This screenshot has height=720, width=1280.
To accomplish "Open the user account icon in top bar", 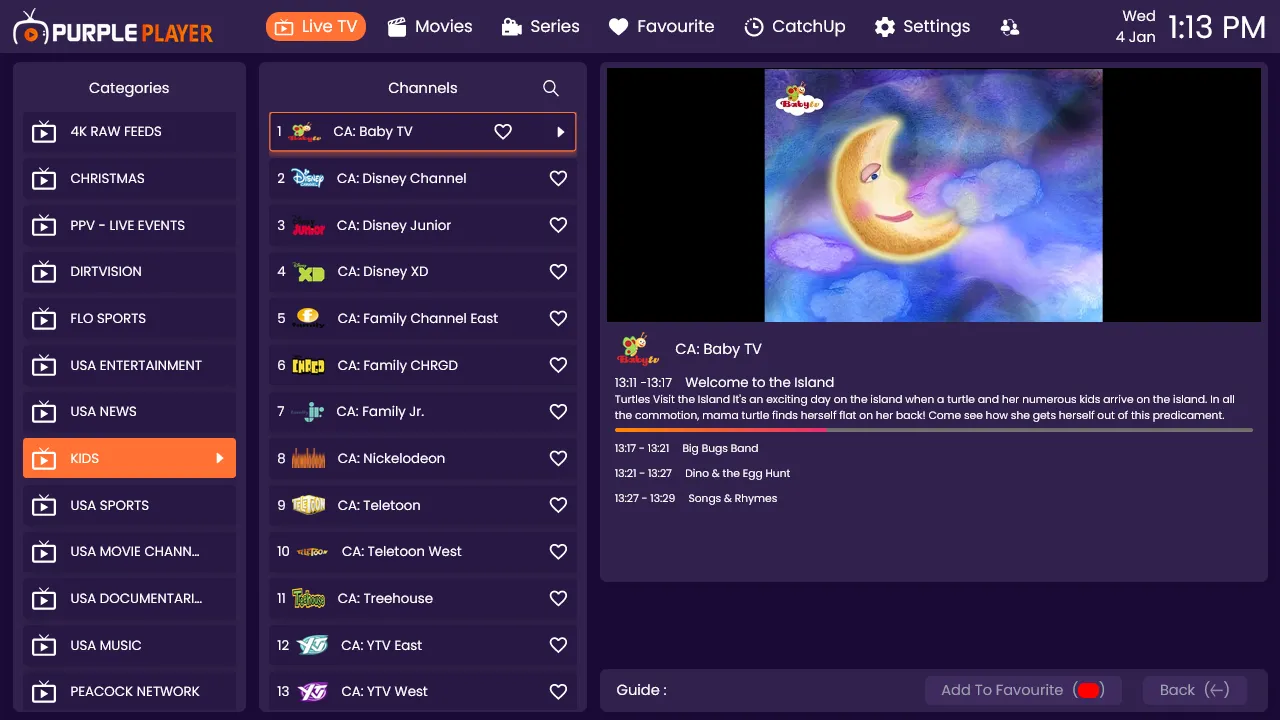I will pos(1010,27).
